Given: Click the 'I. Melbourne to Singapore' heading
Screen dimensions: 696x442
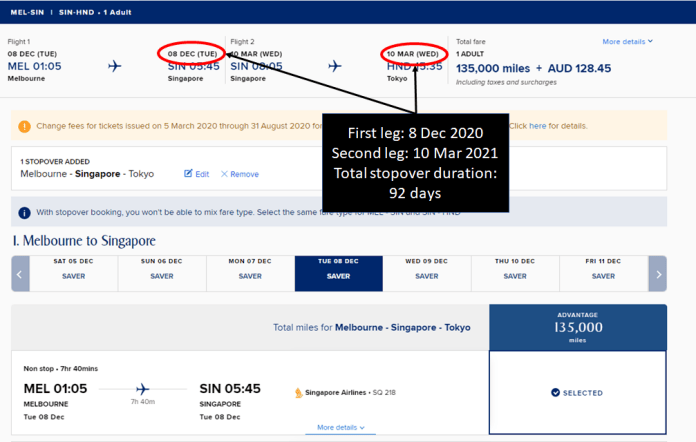Looking at the screenshot, I should (84, 241).
